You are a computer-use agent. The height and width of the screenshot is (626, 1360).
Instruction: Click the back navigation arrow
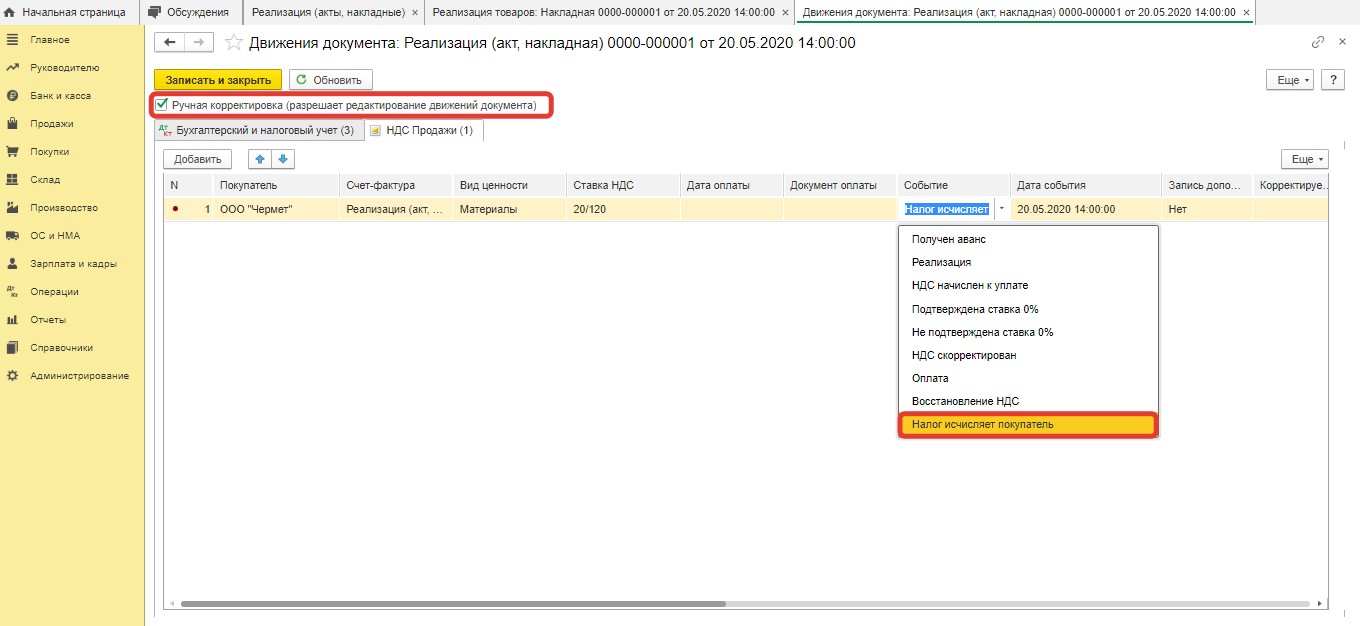pos(170,42)
